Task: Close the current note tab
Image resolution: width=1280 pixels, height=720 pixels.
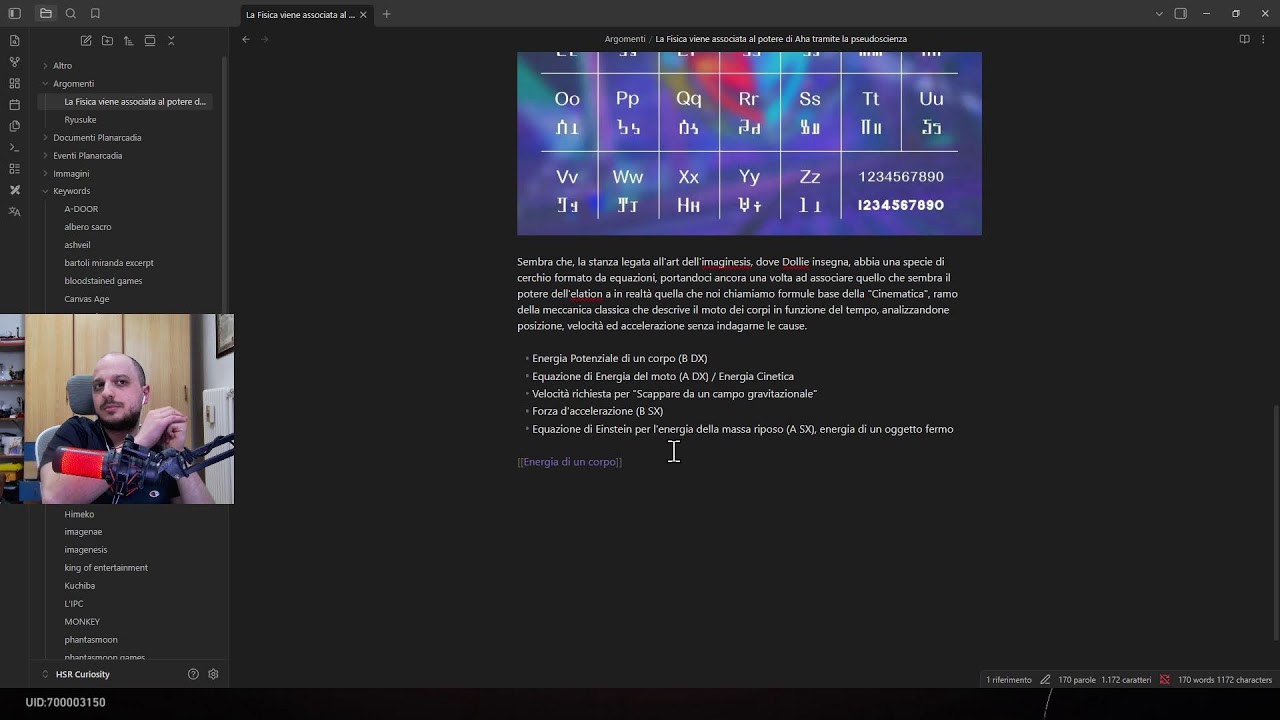Action: 363,14
